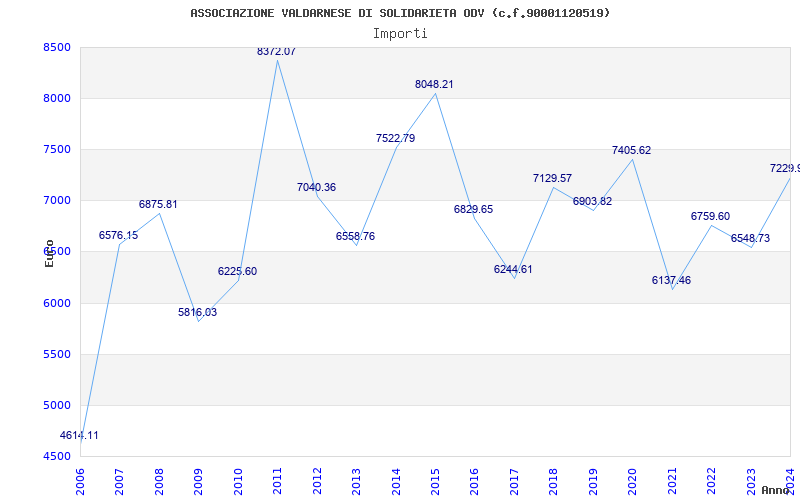Click the Importi subtitle
The height and width of the screenshot is (500, 800).
click(400, 34)
